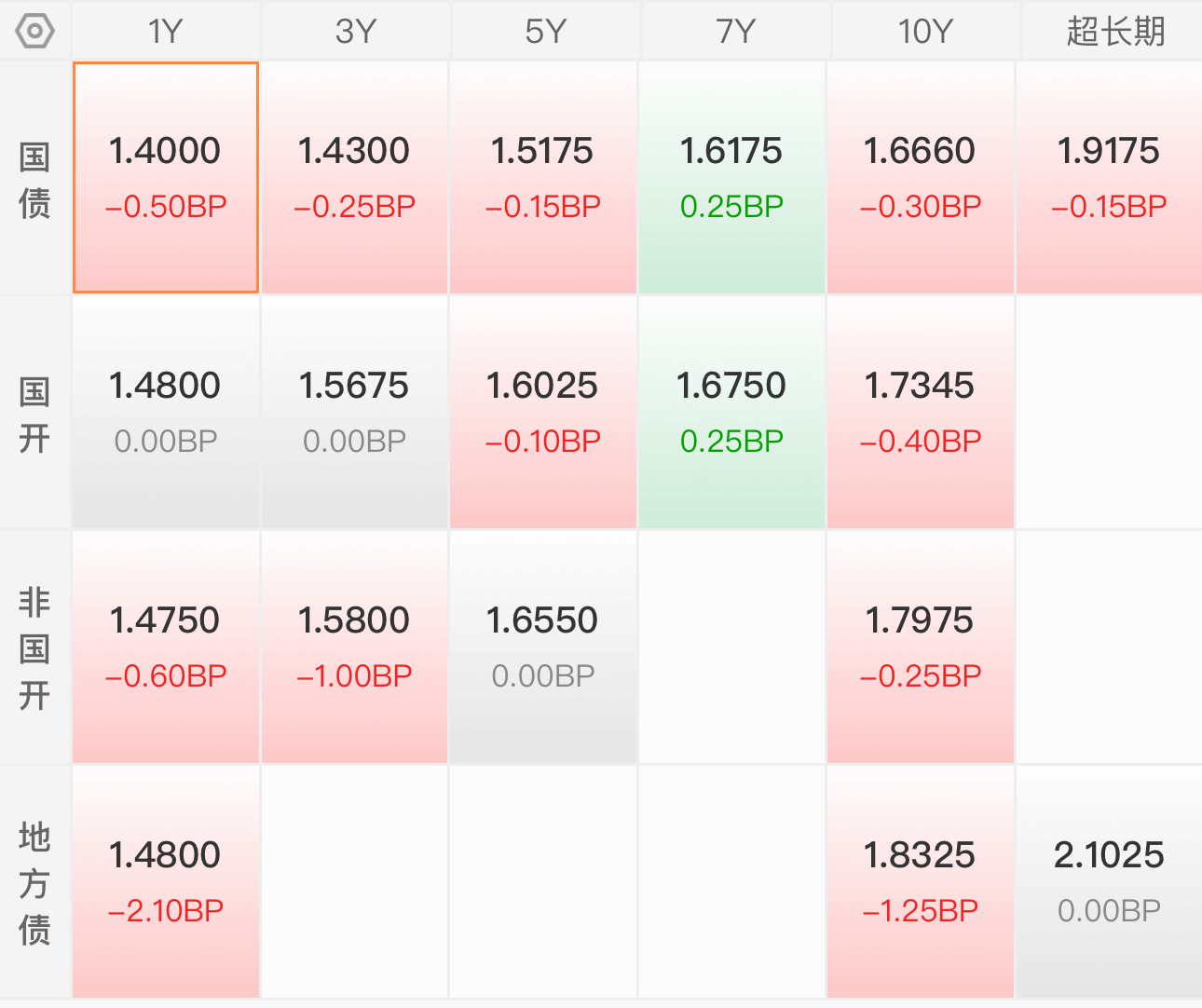Screen dimensions: 1202x1008
Task: Open the 地方债 1Y cell with -2.10BP
Action: point(166,882)
